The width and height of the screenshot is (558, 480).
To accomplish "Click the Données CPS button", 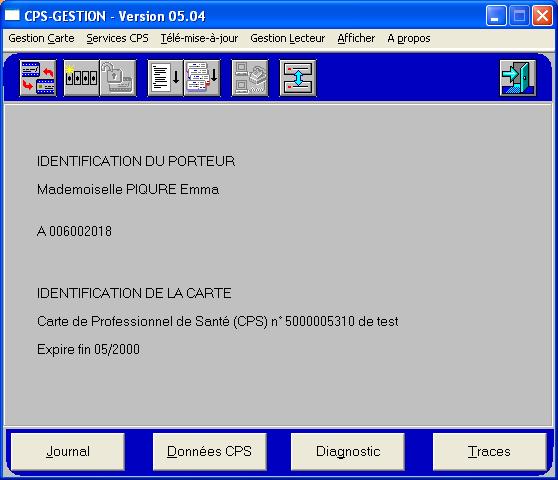I will [x=210, y=452].
